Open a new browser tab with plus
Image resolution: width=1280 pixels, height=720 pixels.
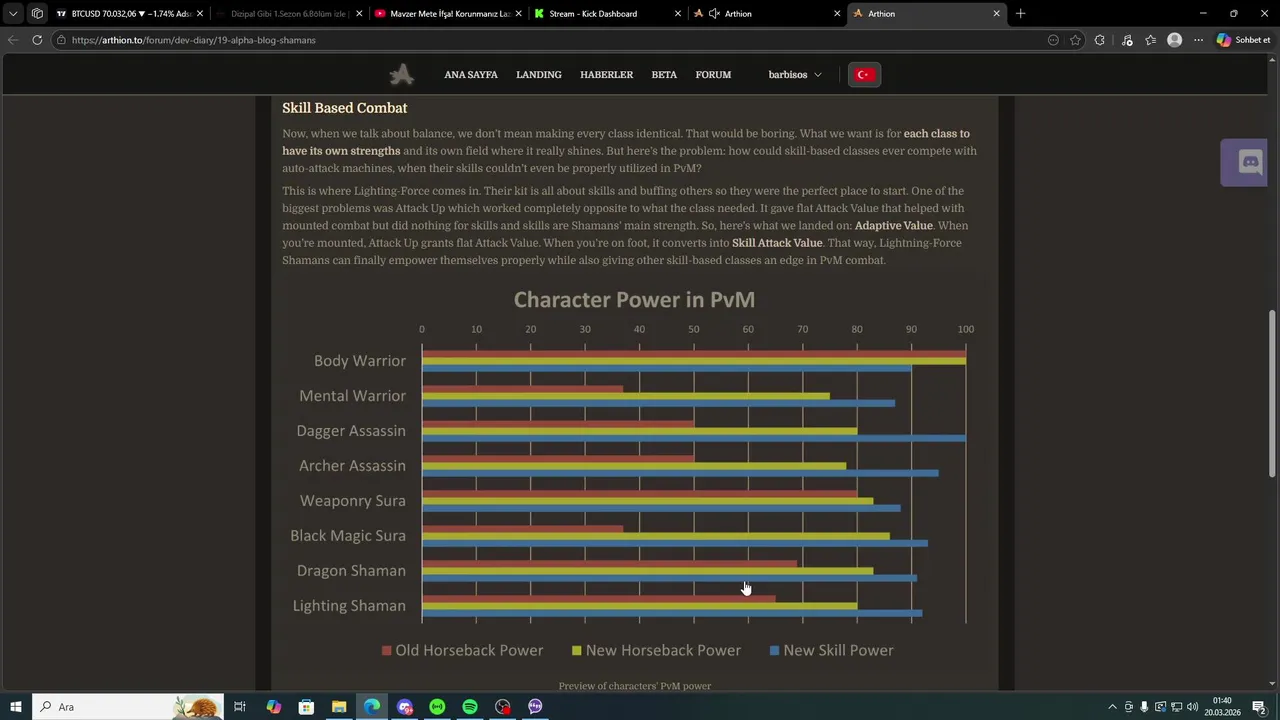(1020, 14)
